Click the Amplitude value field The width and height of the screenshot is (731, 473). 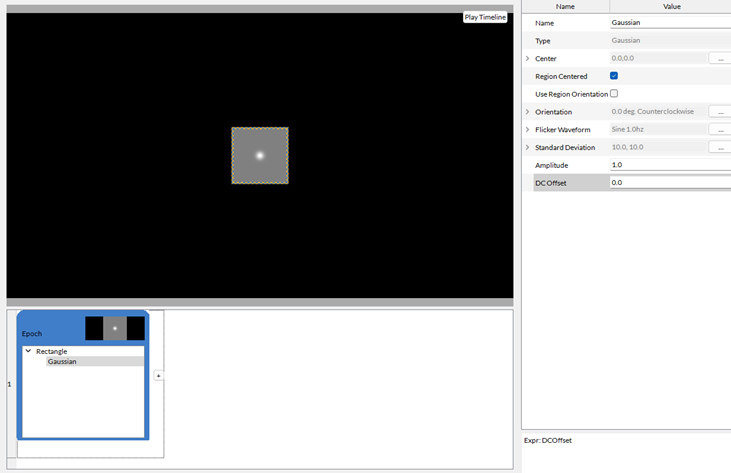pos(669,165)
